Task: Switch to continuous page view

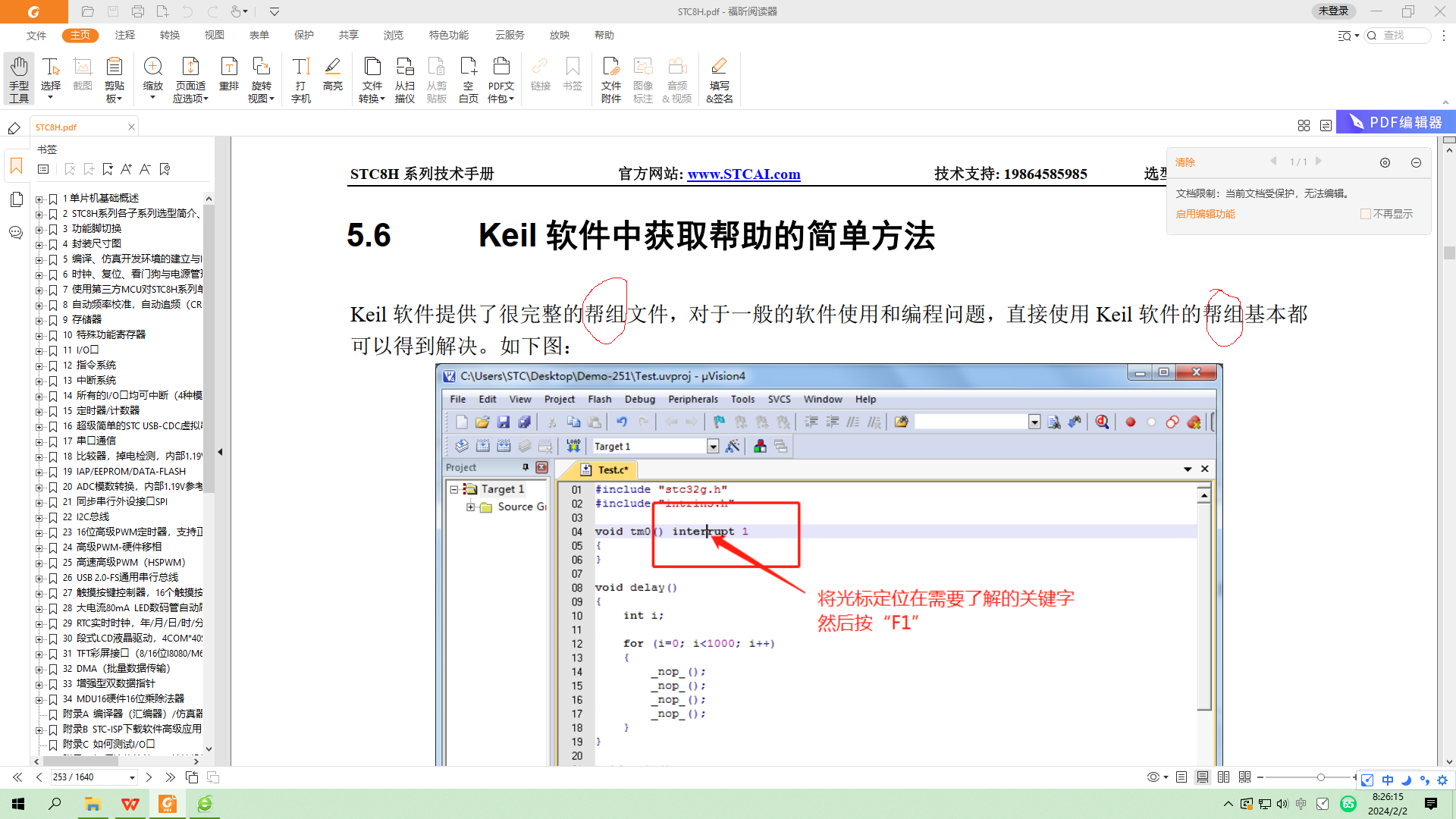Action: coord(1203,777)
